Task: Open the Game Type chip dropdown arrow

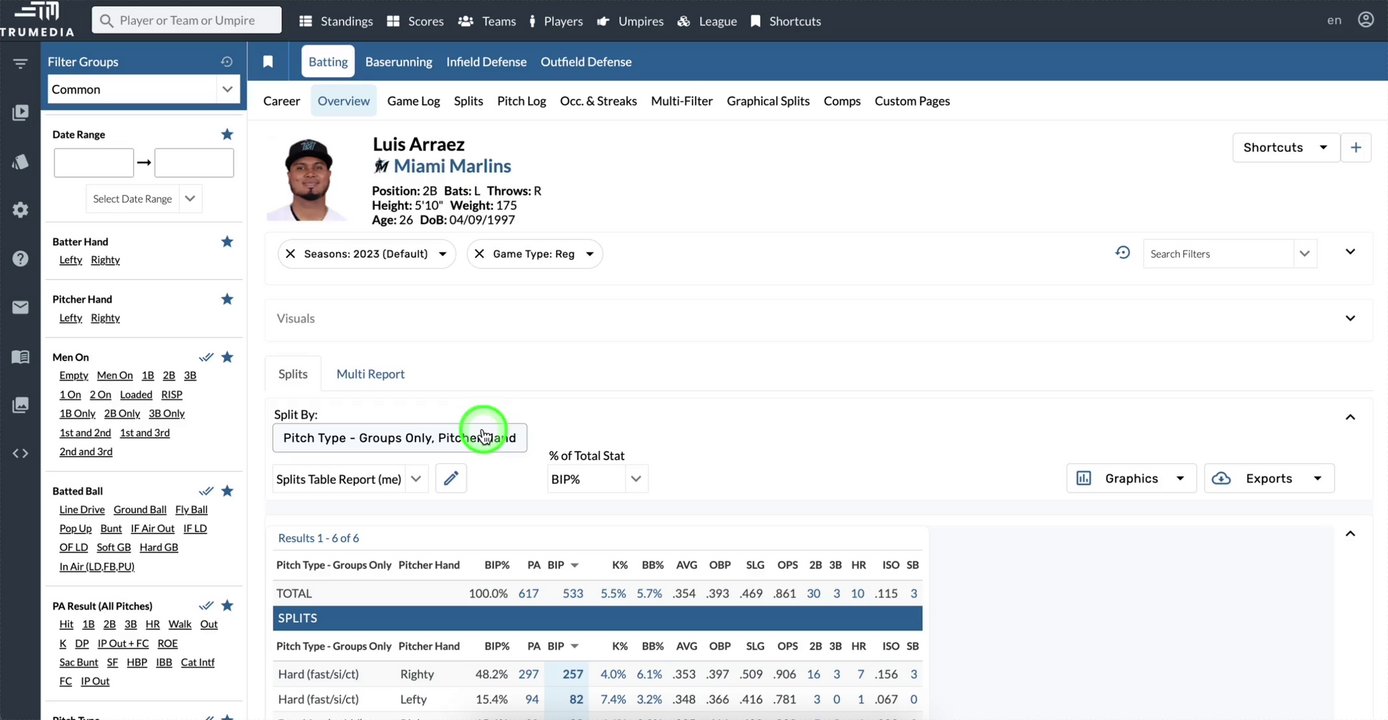Action: [590, 254]
